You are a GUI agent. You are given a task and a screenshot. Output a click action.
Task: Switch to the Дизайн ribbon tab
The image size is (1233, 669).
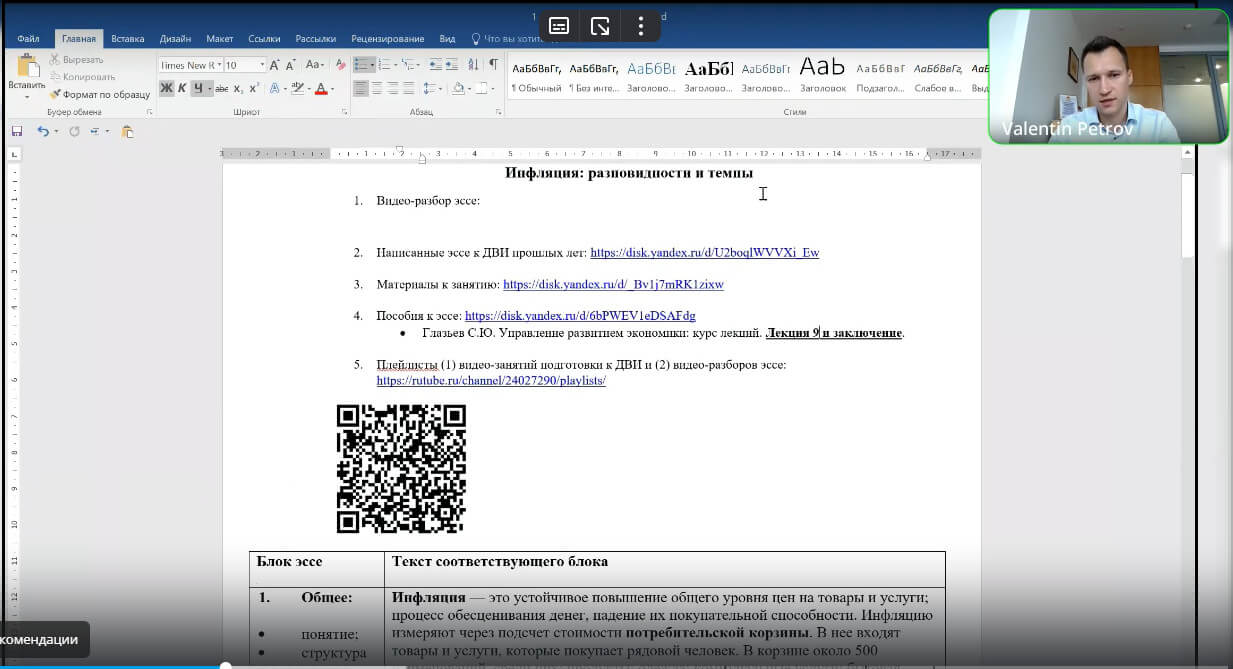pyautogui.click(x=175, y=39)
